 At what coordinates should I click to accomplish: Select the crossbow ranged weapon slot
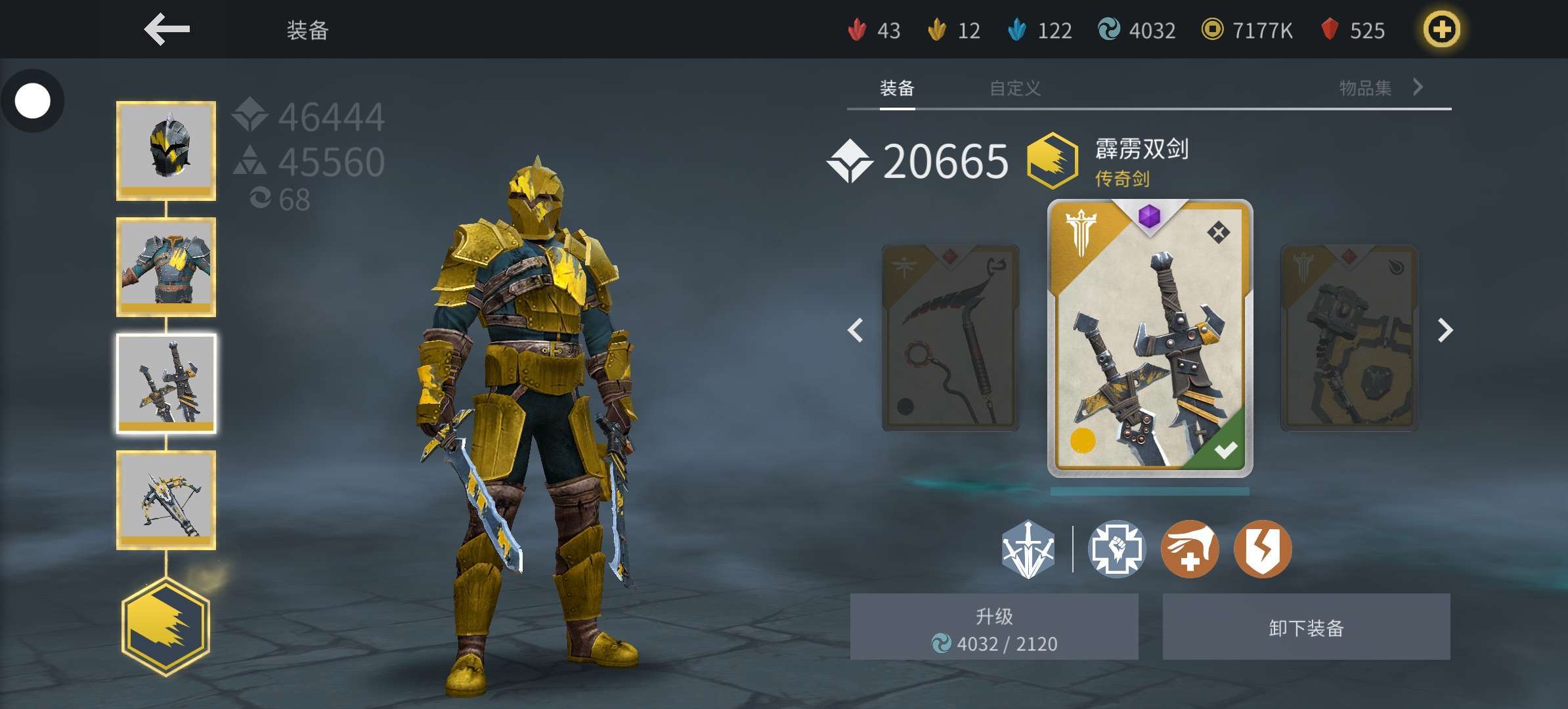166,500
